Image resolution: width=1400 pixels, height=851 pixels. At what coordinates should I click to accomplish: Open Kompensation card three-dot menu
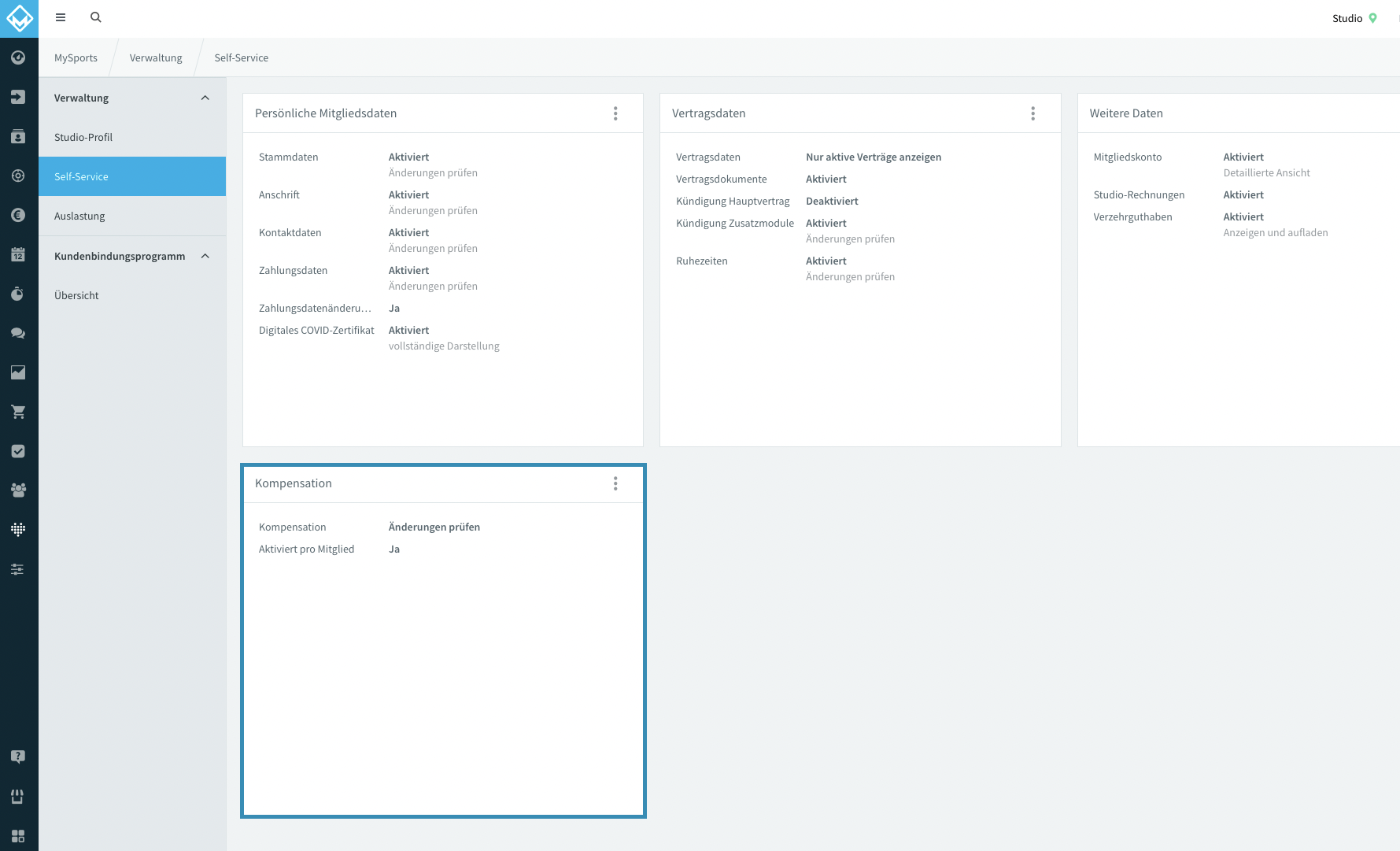tap(615, 483)
